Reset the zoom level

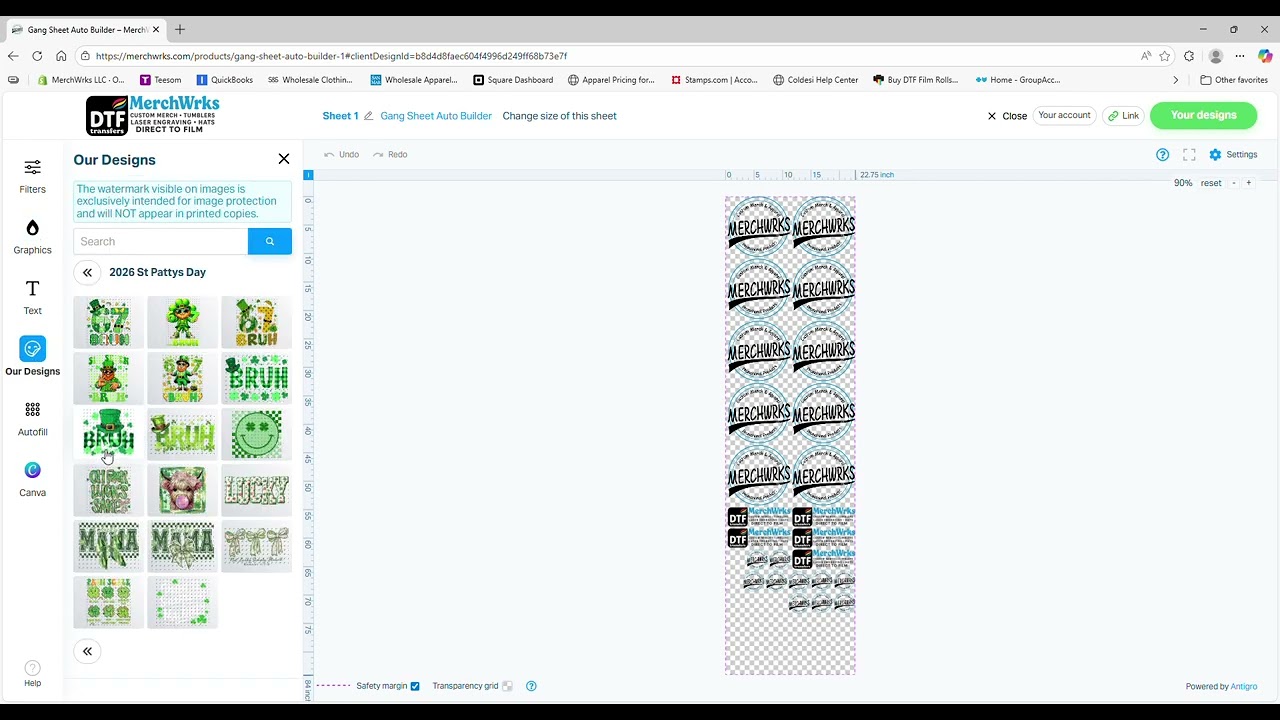pyautogui.click(x=1211, y=183)
